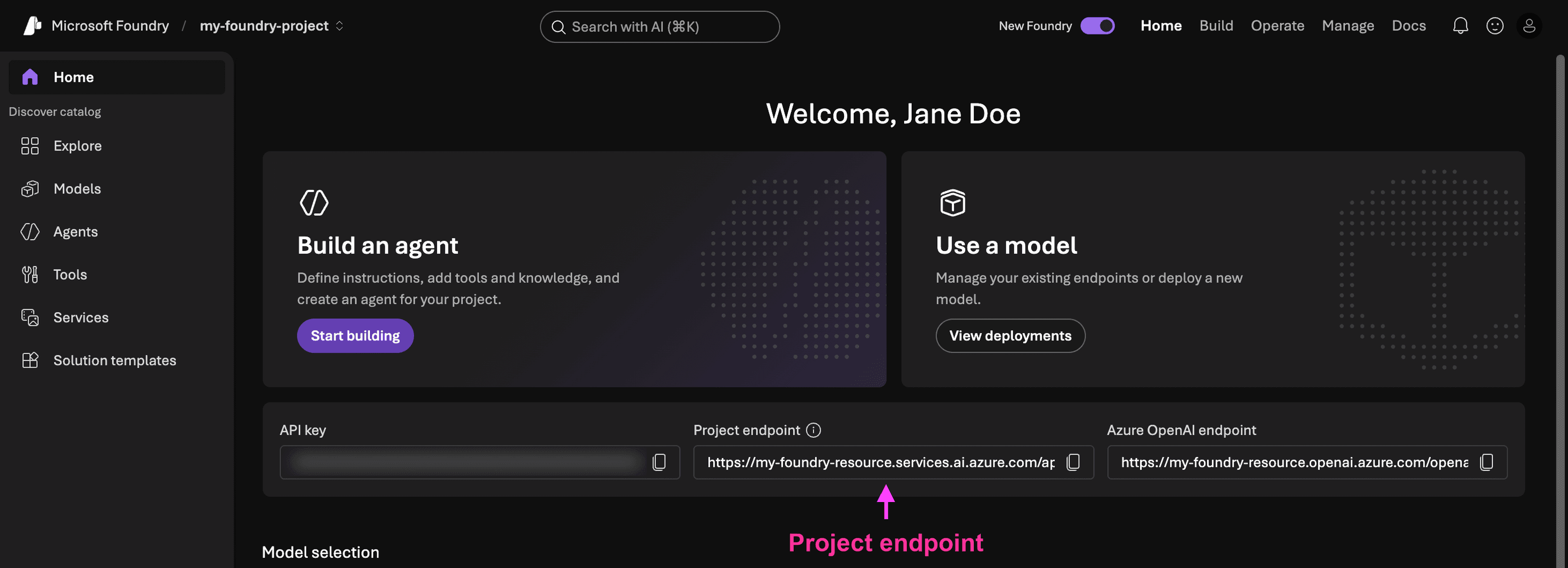Click the View deployments button

click(1010, 336)
